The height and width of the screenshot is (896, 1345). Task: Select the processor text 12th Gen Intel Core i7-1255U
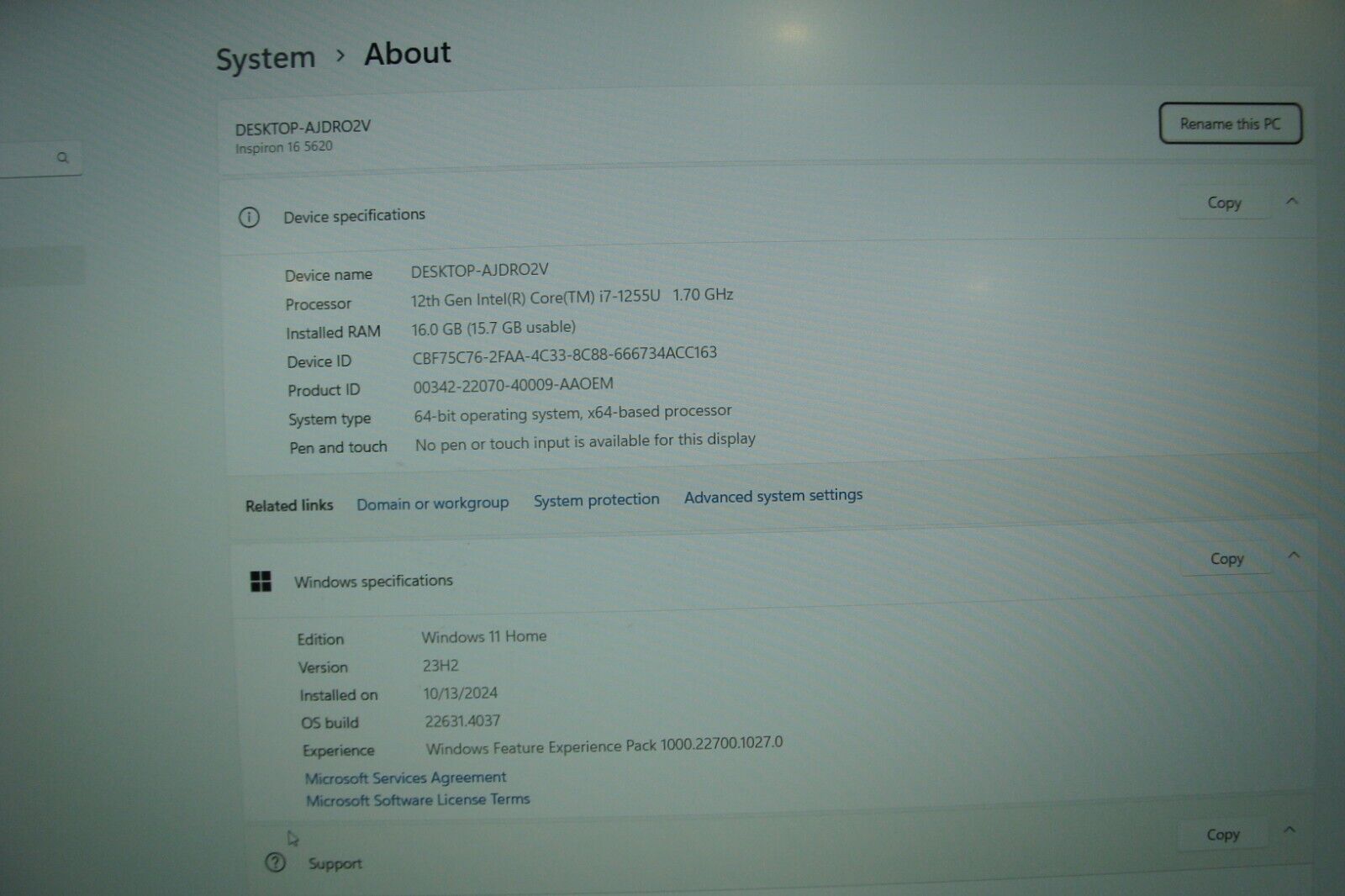[x=572, y=298]
